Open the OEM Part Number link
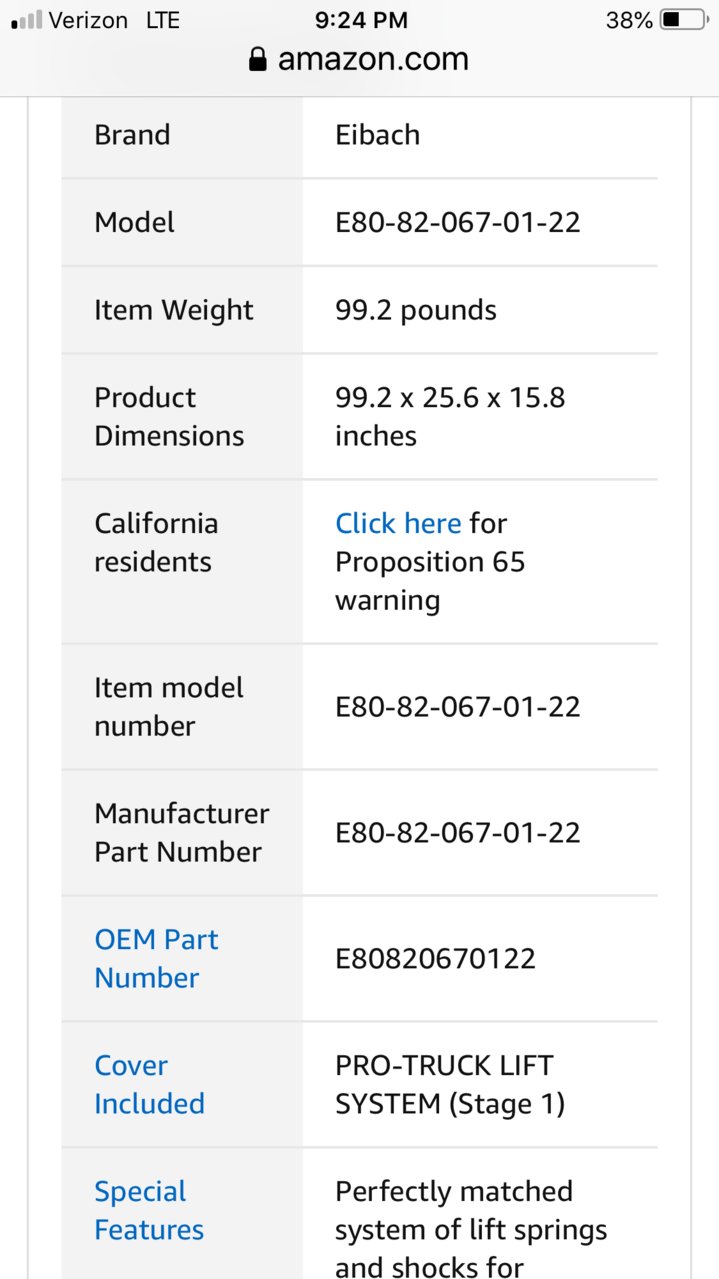Screen dimensions: 719x1279 click(x=156, y=959)
